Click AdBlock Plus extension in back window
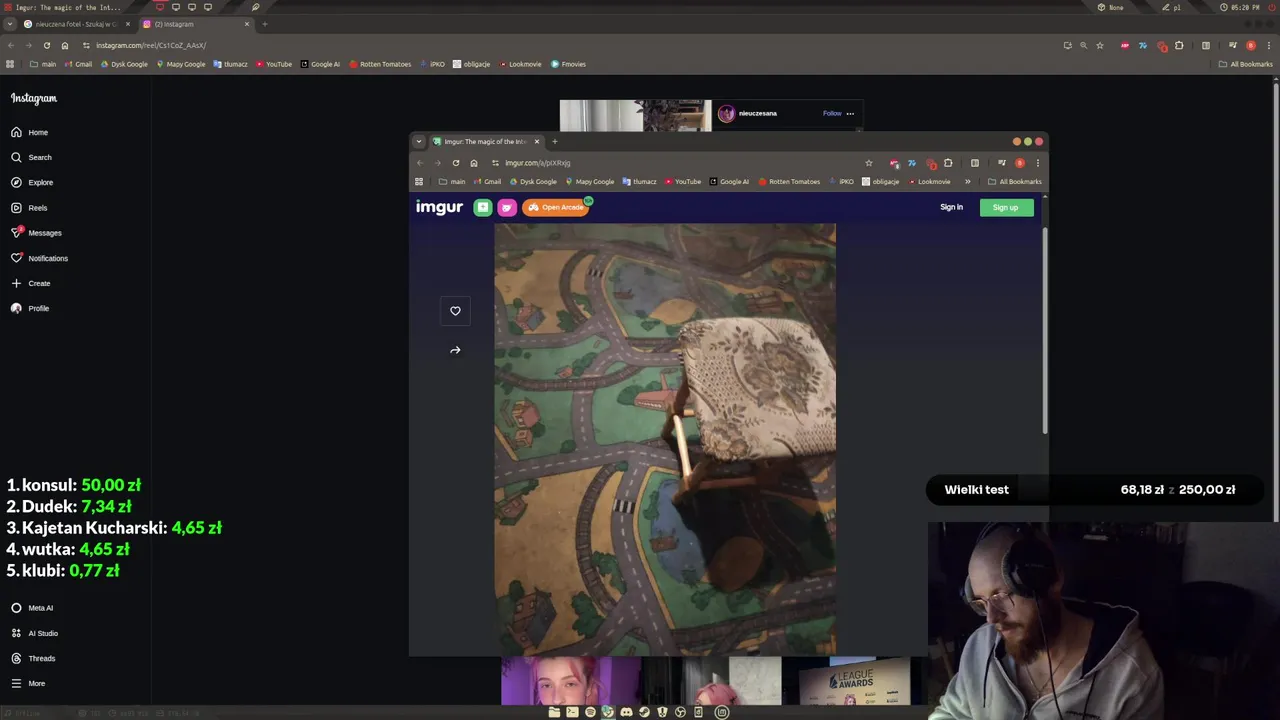 tap(1125, 45)
